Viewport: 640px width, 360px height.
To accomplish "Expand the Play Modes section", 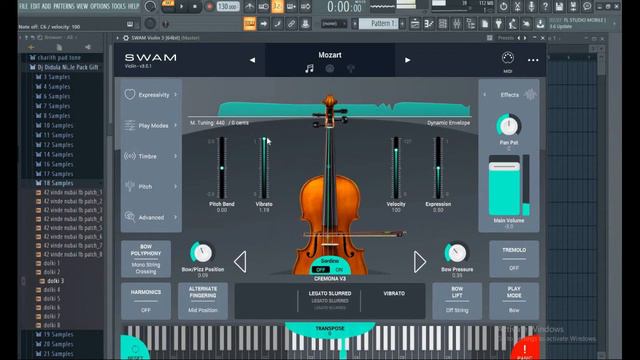I will click(151, 125).
